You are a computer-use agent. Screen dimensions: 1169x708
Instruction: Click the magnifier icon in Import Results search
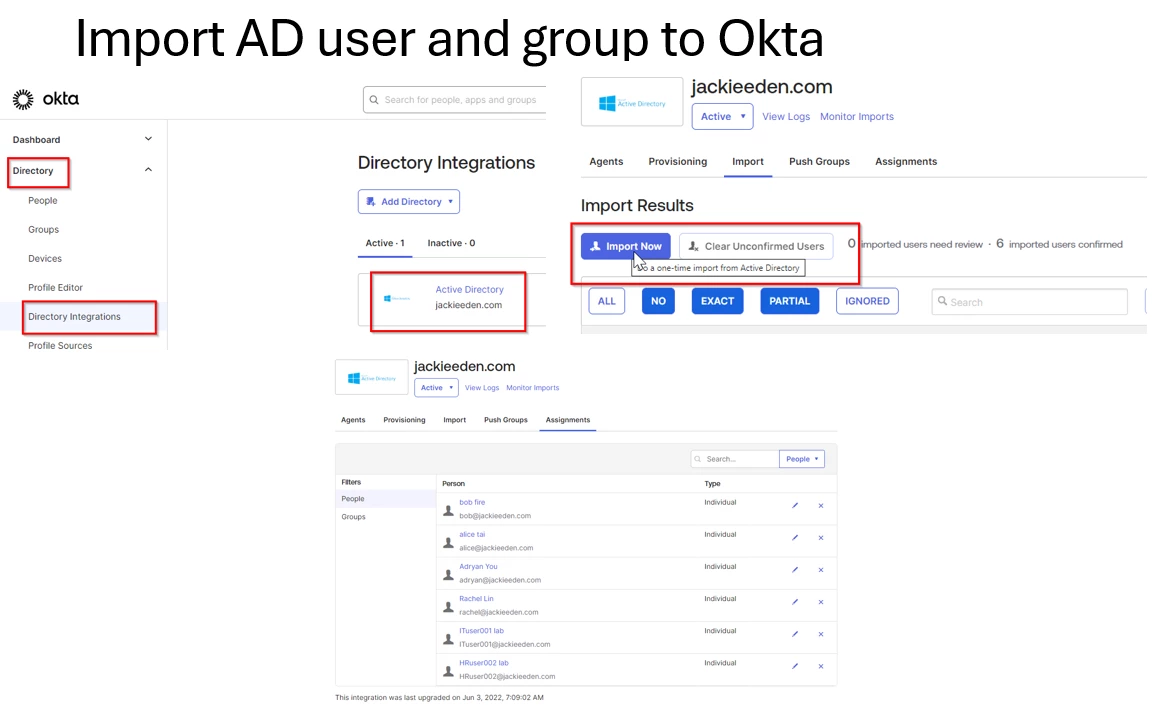pyautogui.click(x=942, y=301)
